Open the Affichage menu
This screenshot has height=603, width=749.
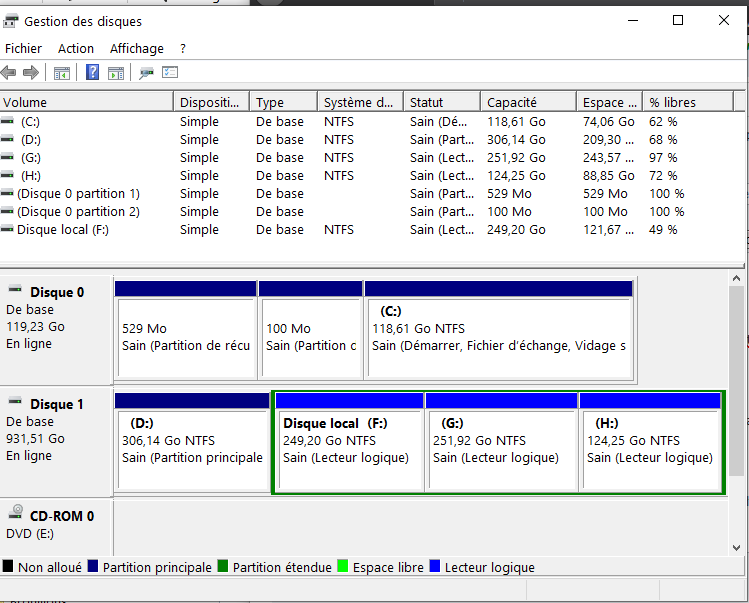click(137, 48)
